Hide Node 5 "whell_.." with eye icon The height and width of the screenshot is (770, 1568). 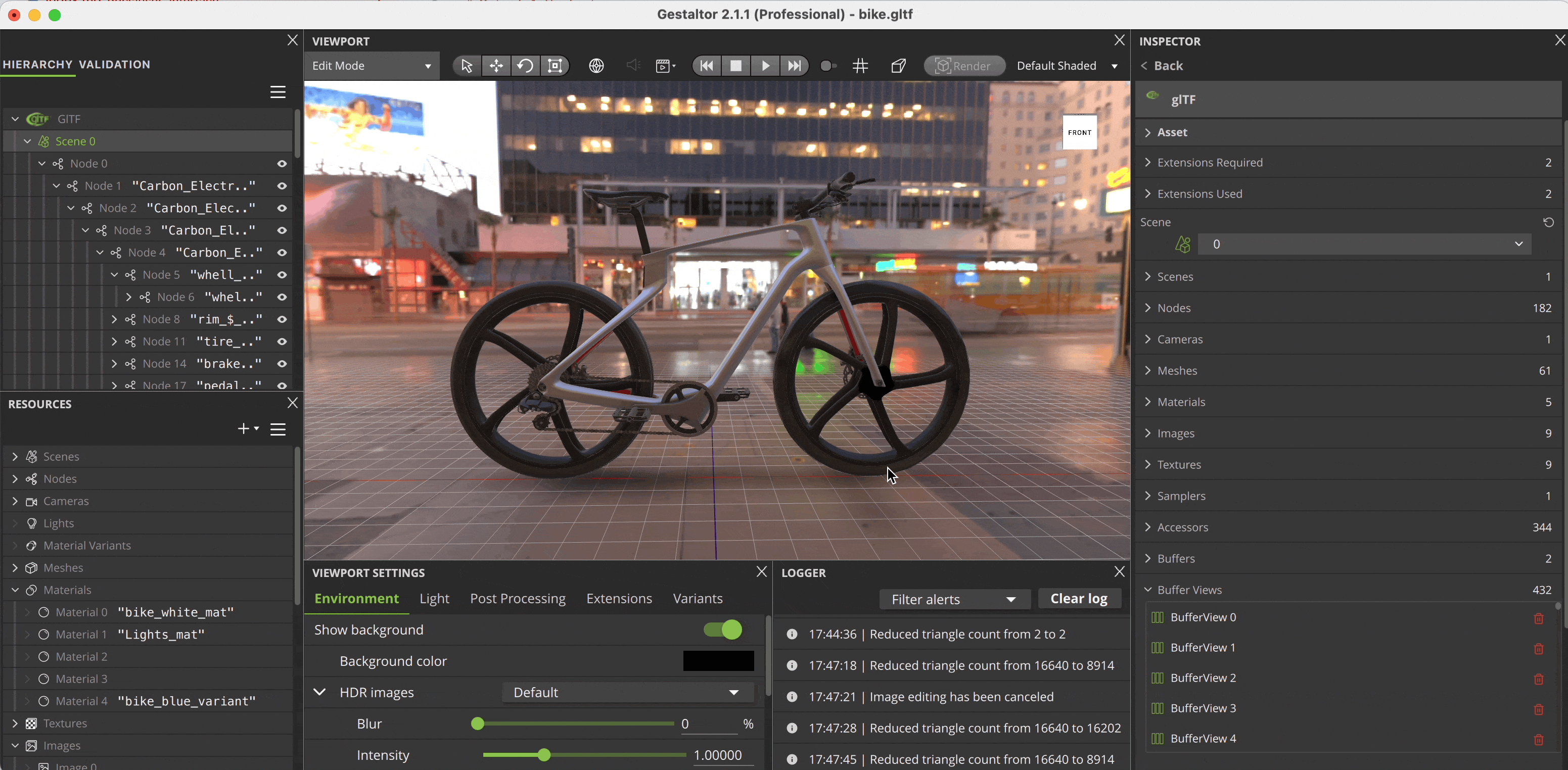tap(282, 275)
